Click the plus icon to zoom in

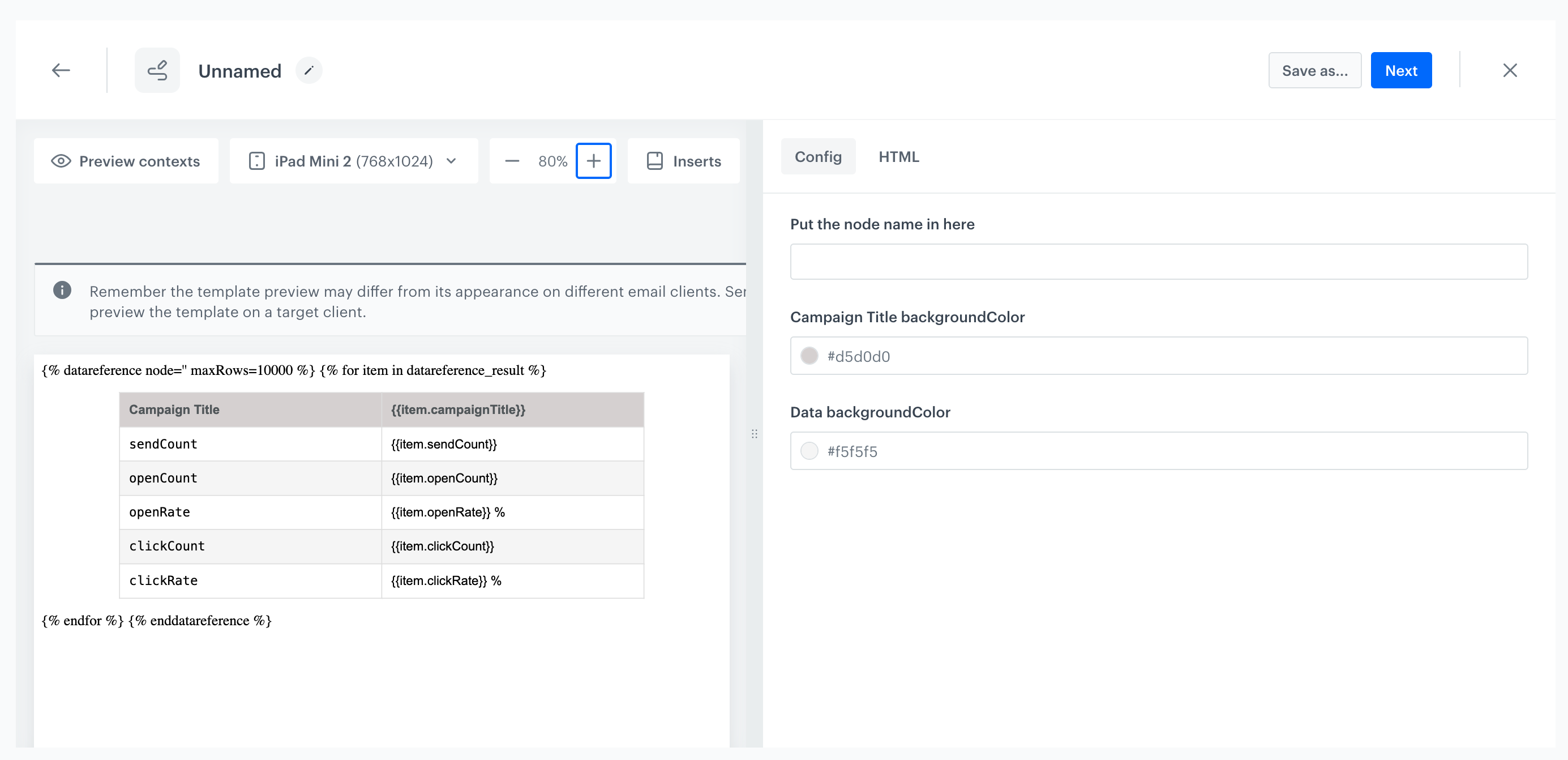[x=593, y=161]
